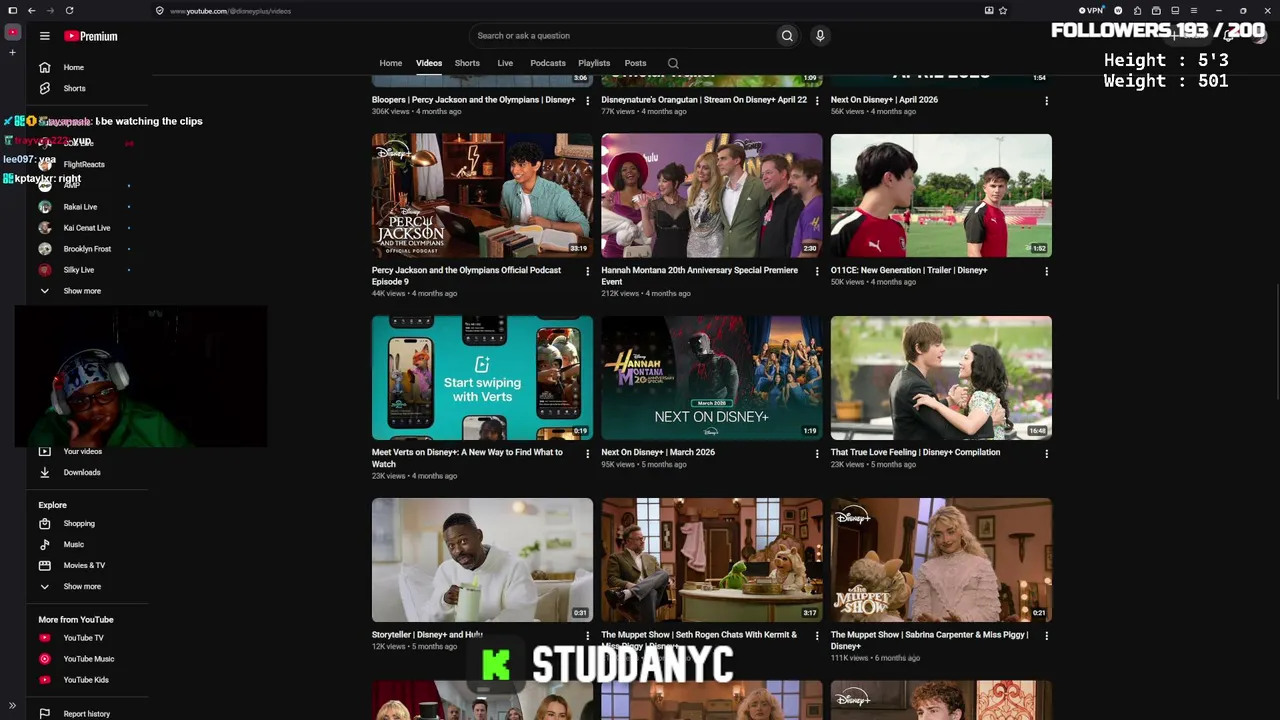Open options menu for O11CE New Generation trailer
The height and width of the screenshot is (720, 1280).
click(1046, 271)
